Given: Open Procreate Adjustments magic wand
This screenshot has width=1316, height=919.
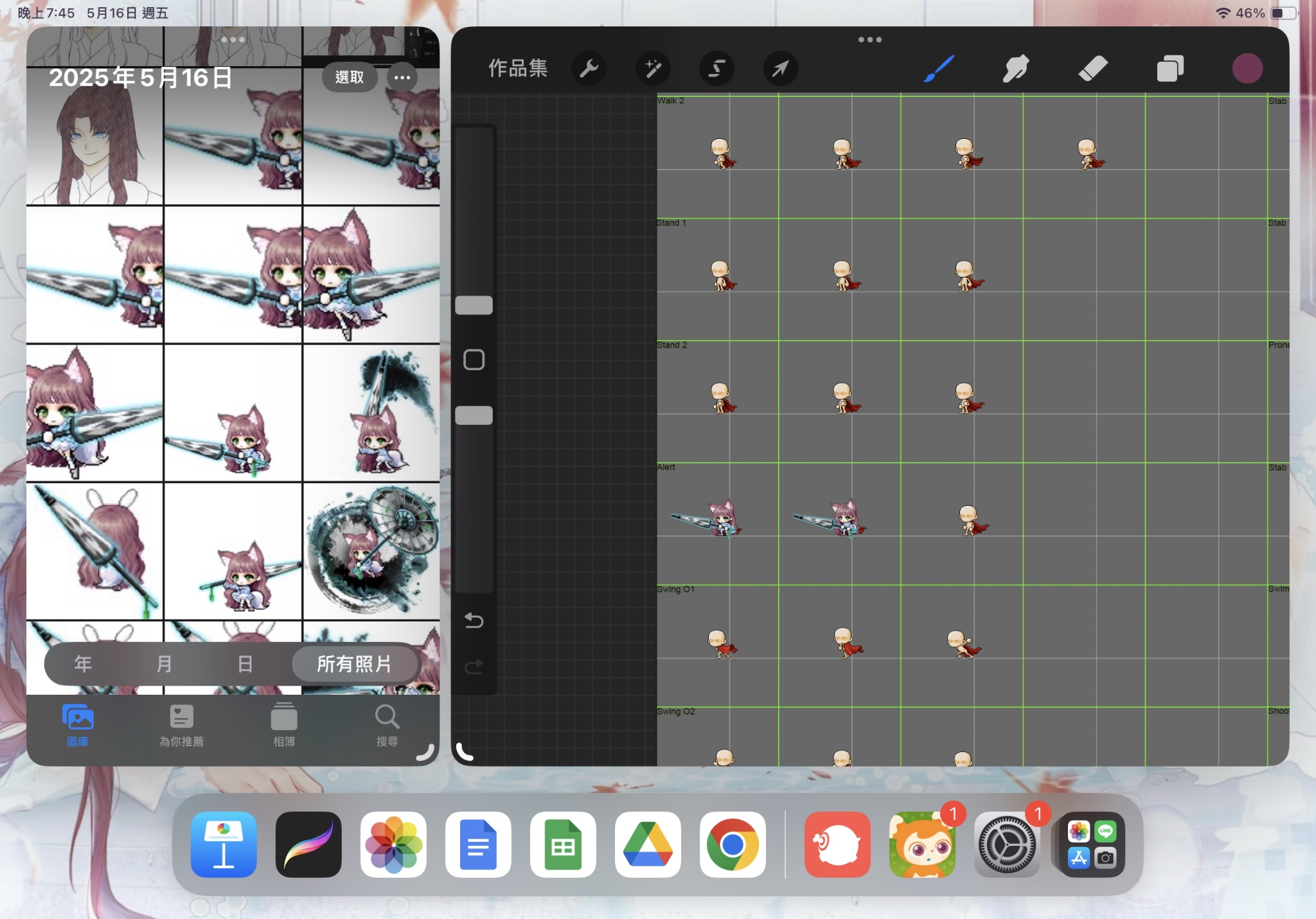Looking at the screenshot, I should [653, 68].
